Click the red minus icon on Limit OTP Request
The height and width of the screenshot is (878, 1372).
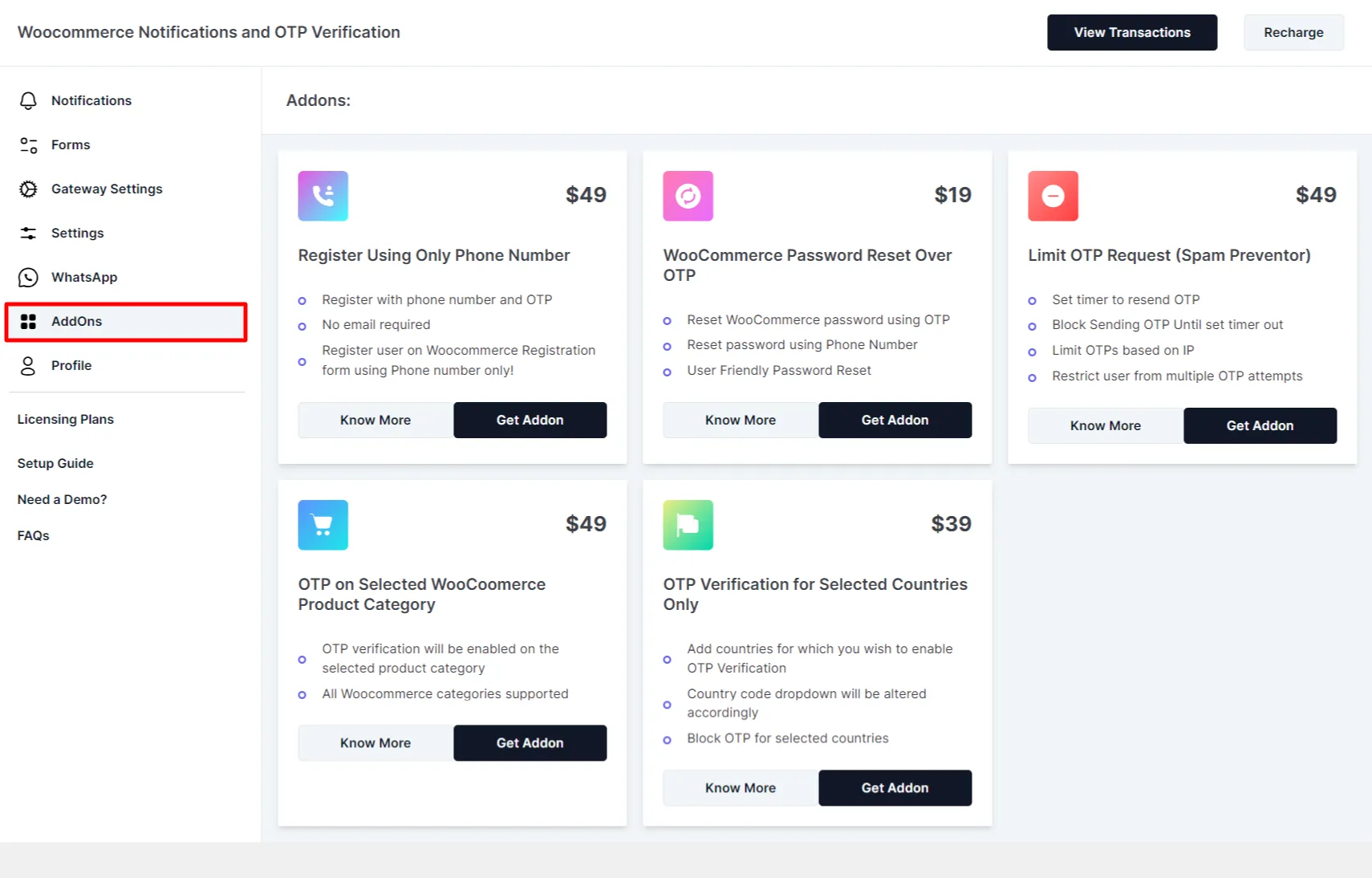[1053, 196]
